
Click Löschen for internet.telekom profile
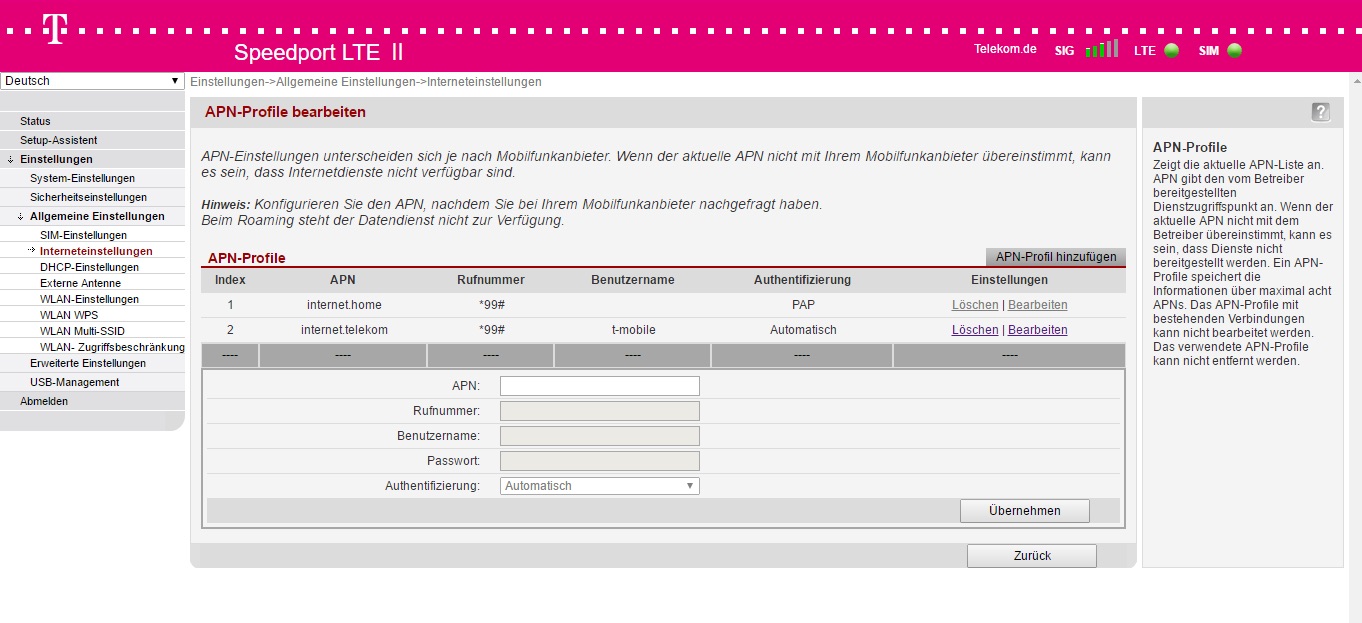[975, 330]
